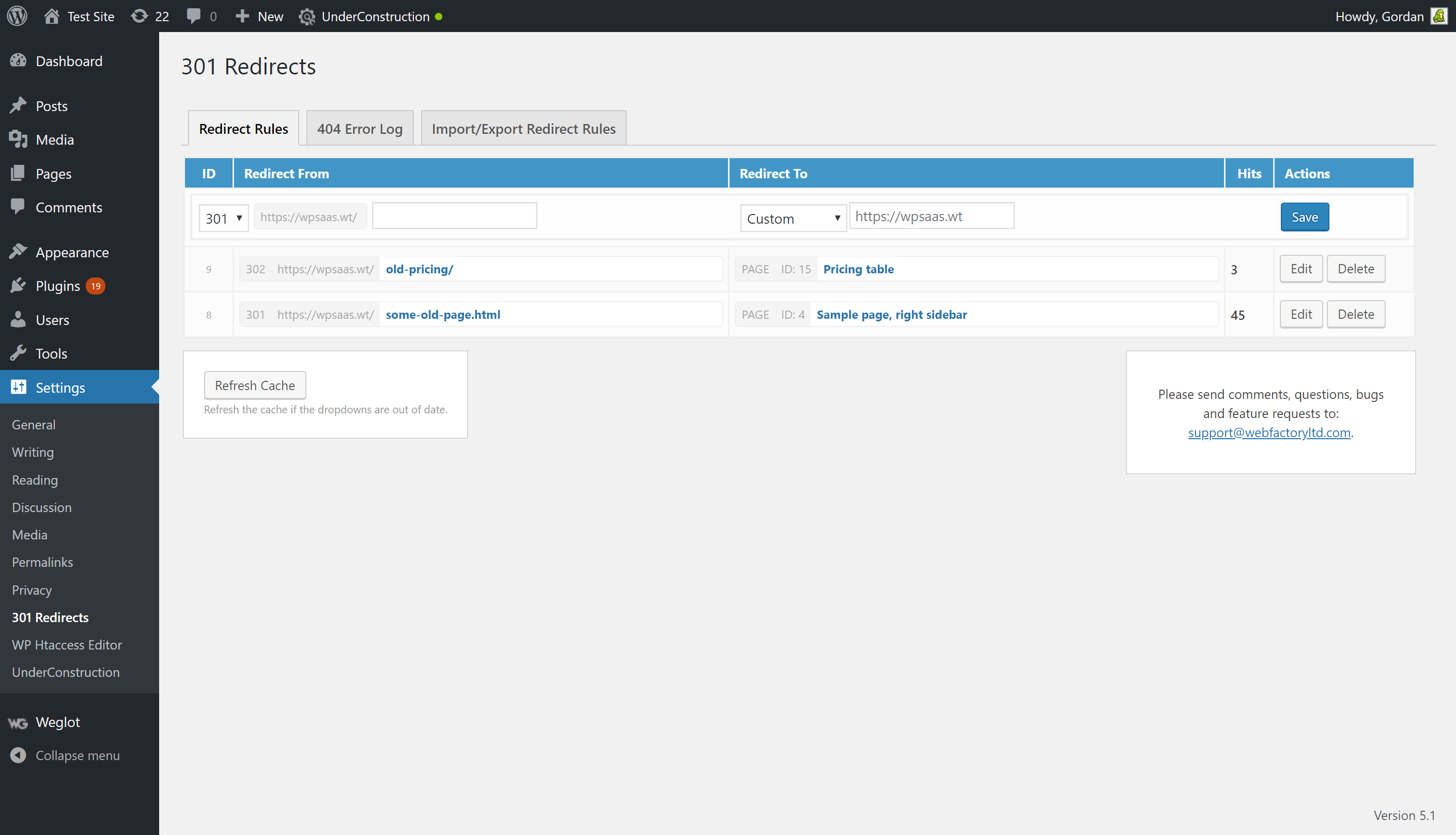Collapse the WordPress sidebar menu

click(x=77, y=755)
